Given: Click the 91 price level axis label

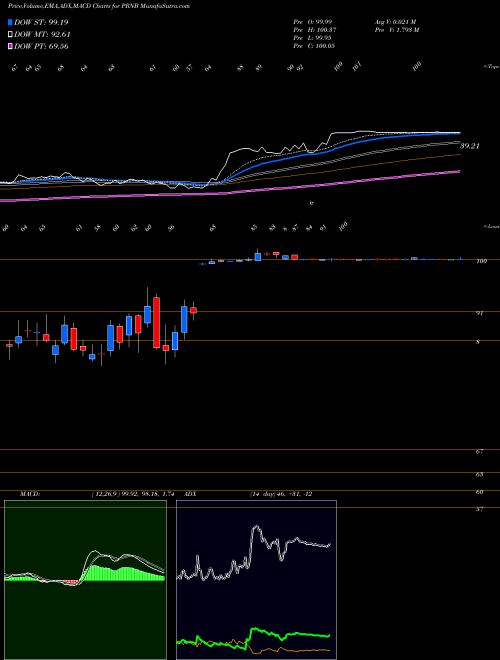Looking at the screenshot, I should click(x=479, y=314).
